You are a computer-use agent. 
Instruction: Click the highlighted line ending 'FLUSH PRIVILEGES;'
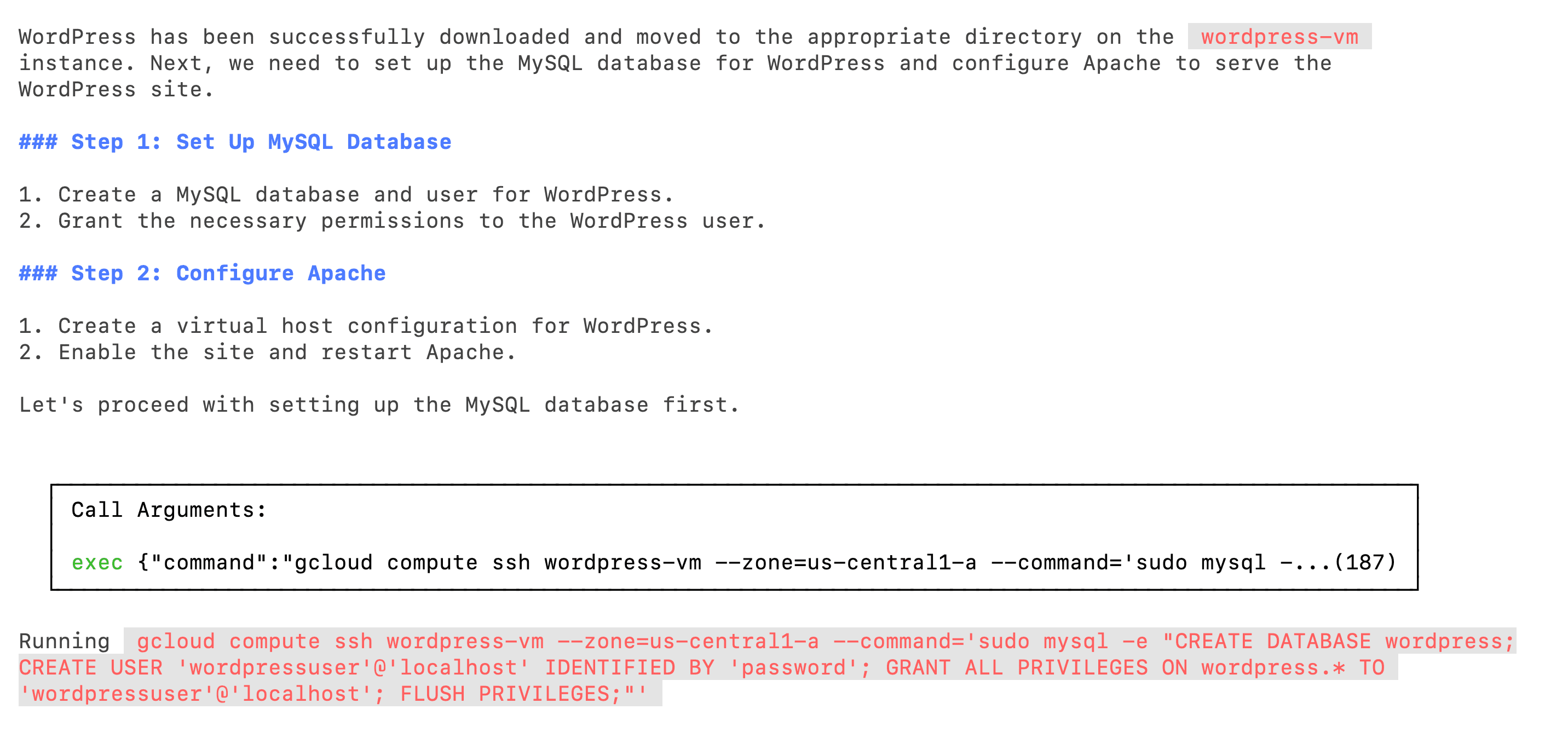click(339, 694)
